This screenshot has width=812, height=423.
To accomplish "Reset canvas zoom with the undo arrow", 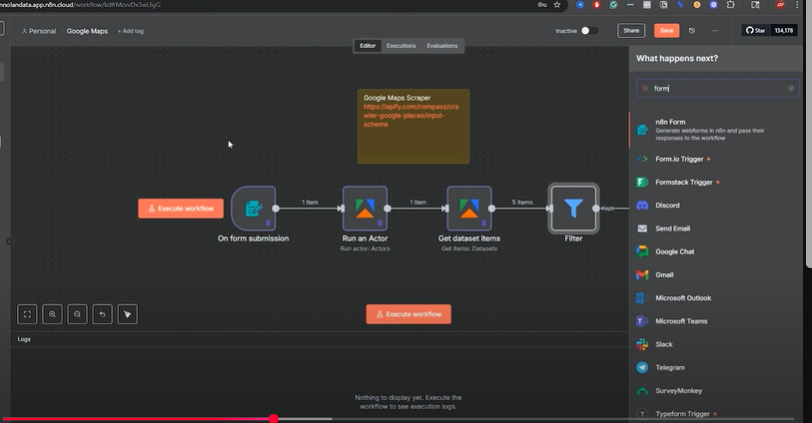I will point(103,314).
